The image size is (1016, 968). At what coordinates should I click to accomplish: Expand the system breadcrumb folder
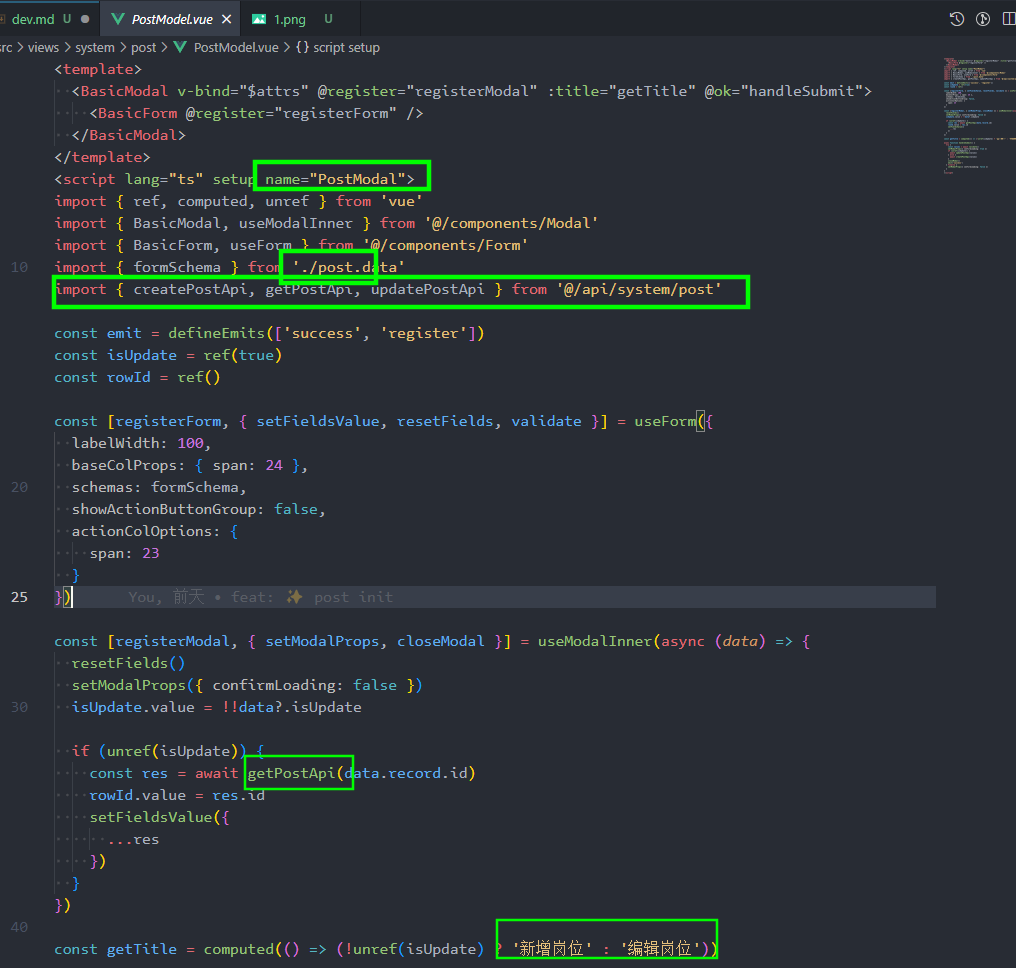pyautogui.click(x=95, y=47)
